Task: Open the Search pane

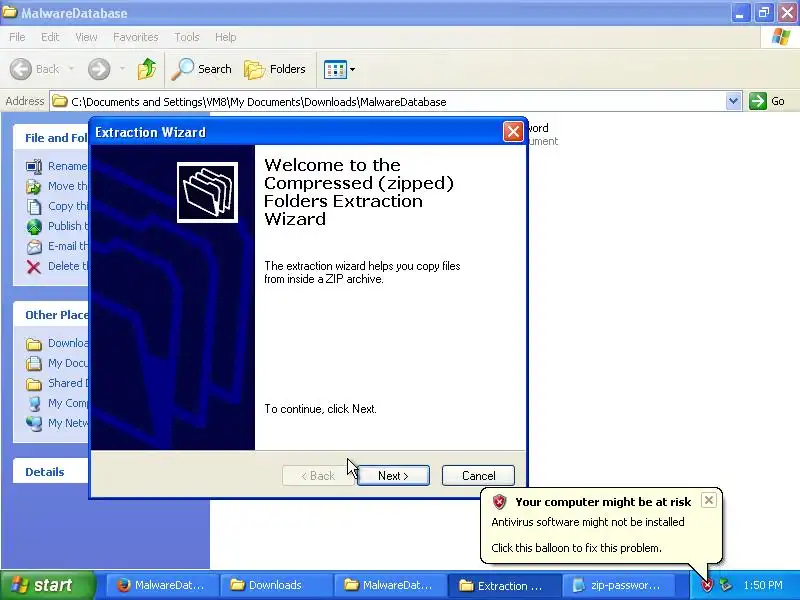Action: [202, 69]
